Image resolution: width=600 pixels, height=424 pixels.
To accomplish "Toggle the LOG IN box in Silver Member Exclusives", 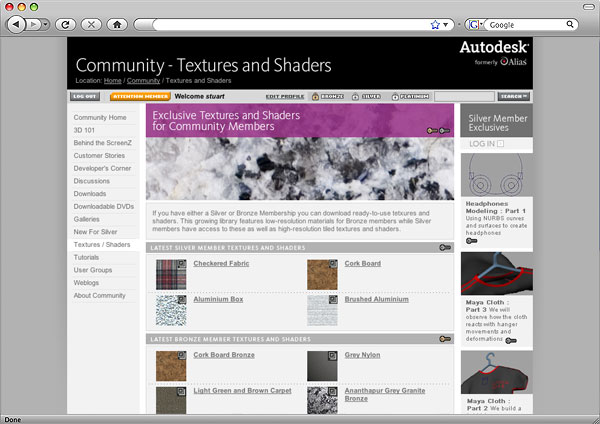I will pos(501,144).
